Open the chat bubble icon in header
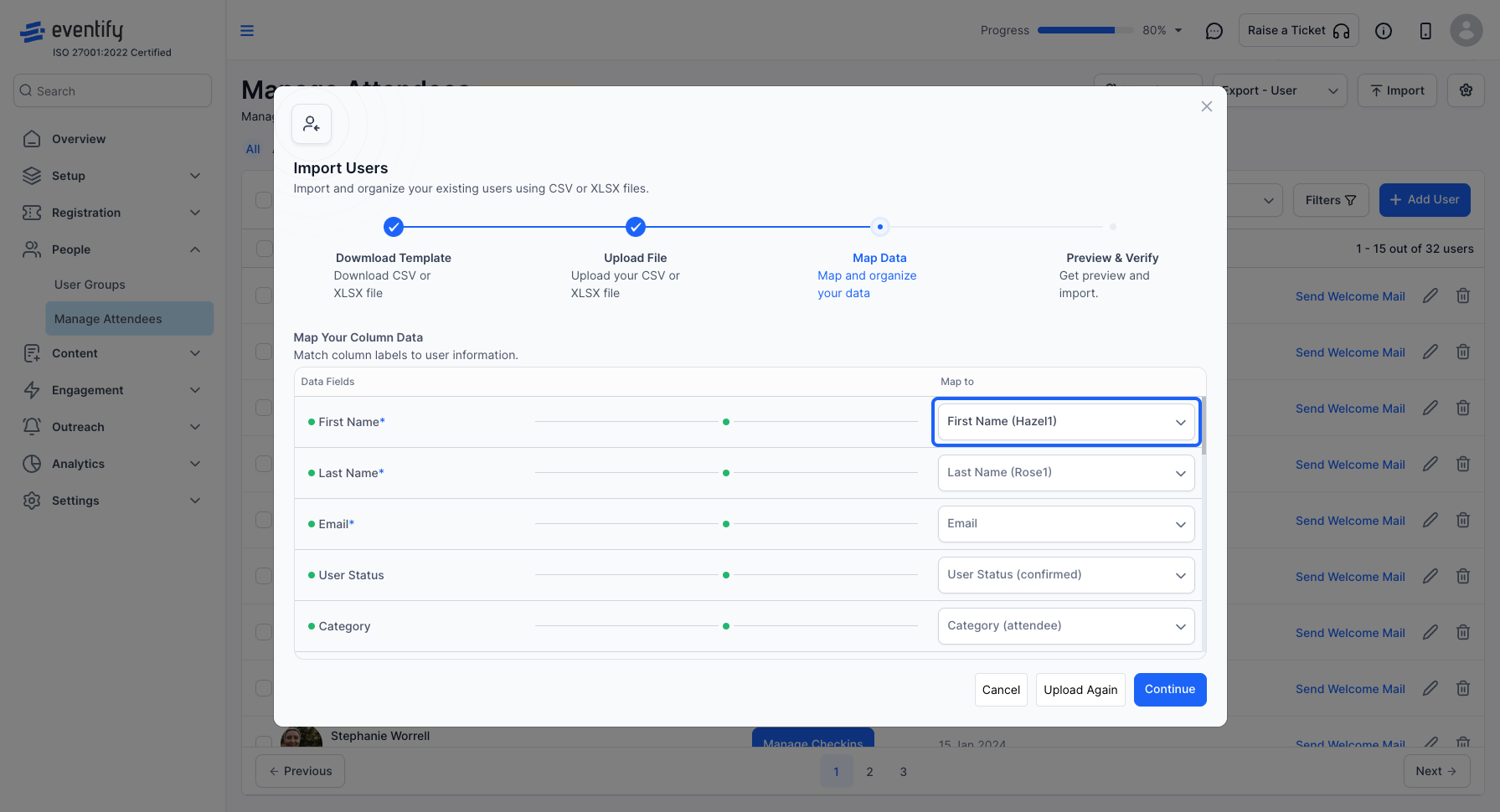1500x812 pixels. point(1214,31)
